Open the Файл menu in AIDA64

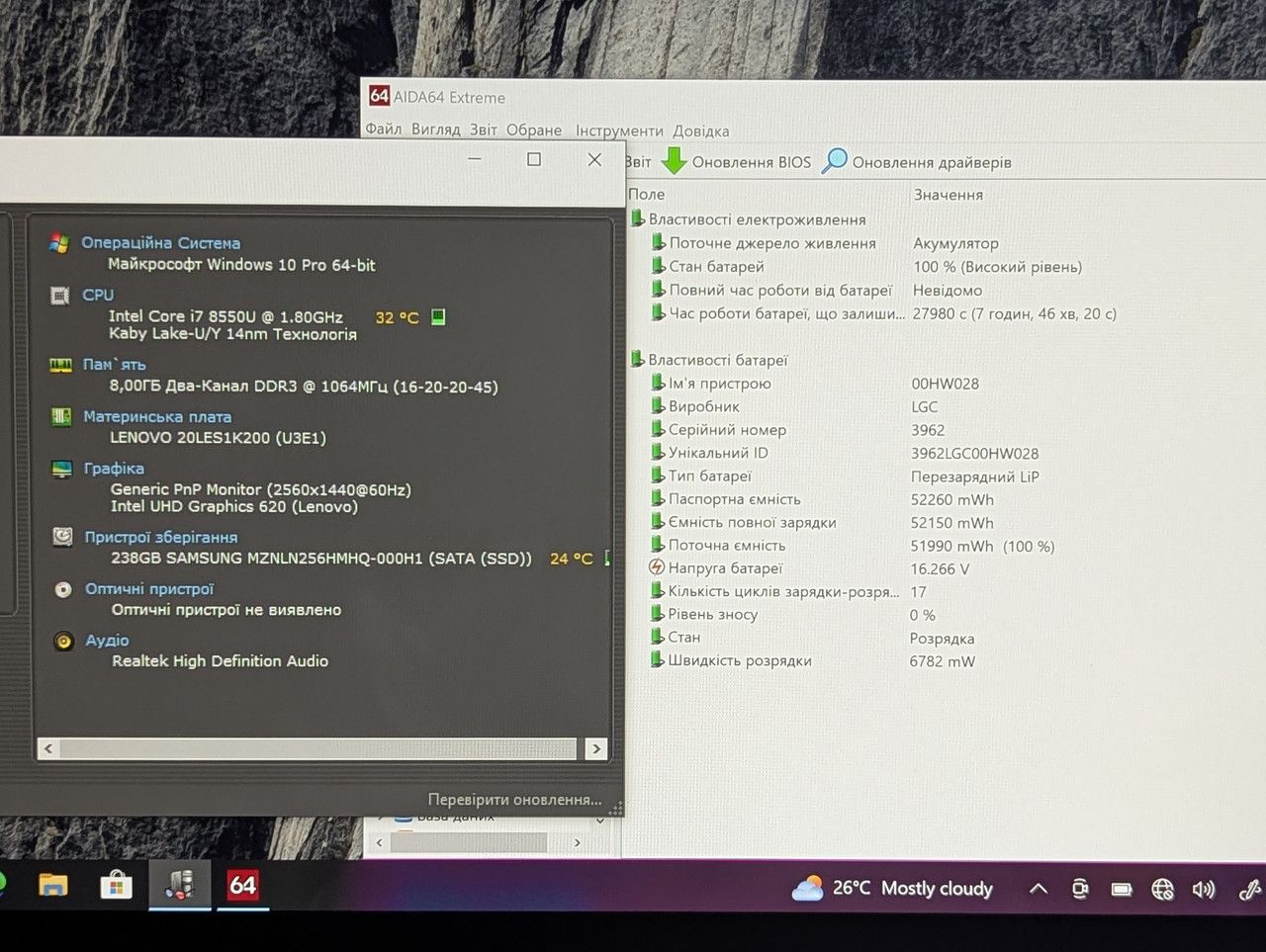(384, 130)
